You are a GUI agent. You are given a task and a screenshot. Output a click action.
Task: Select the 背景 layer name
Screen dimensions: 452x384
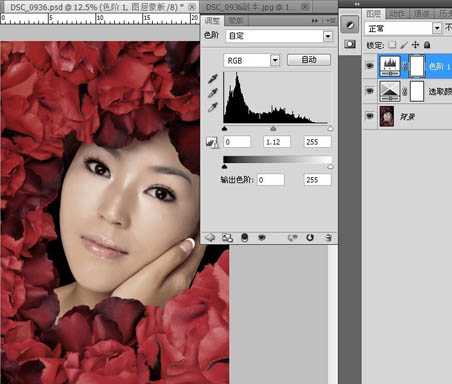(x=407, y=117)
